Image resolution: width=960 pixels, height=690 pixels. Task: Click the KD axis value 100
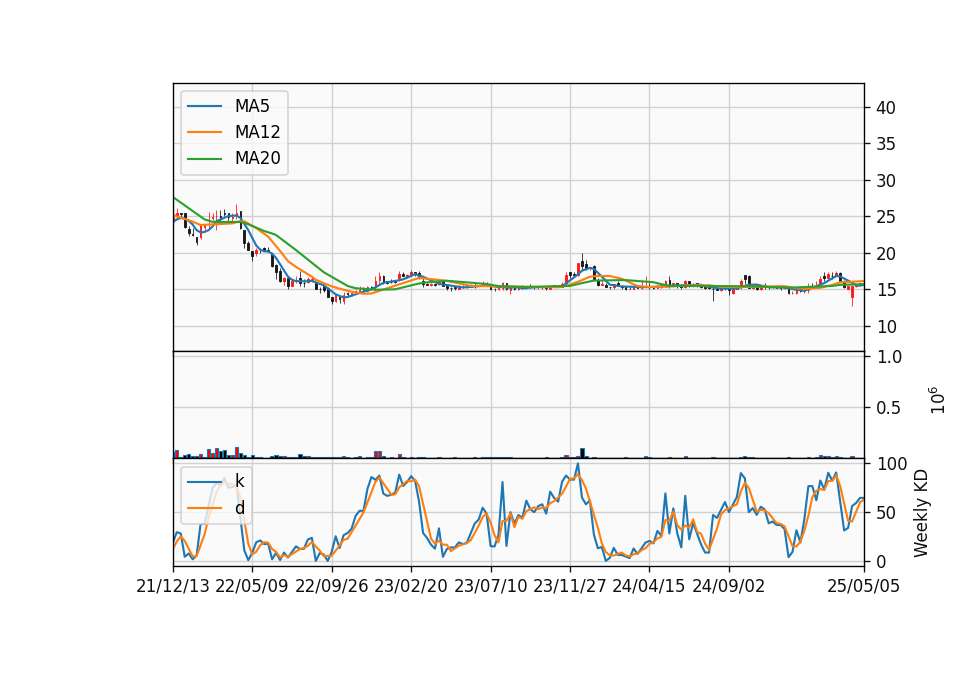point(891,464)
